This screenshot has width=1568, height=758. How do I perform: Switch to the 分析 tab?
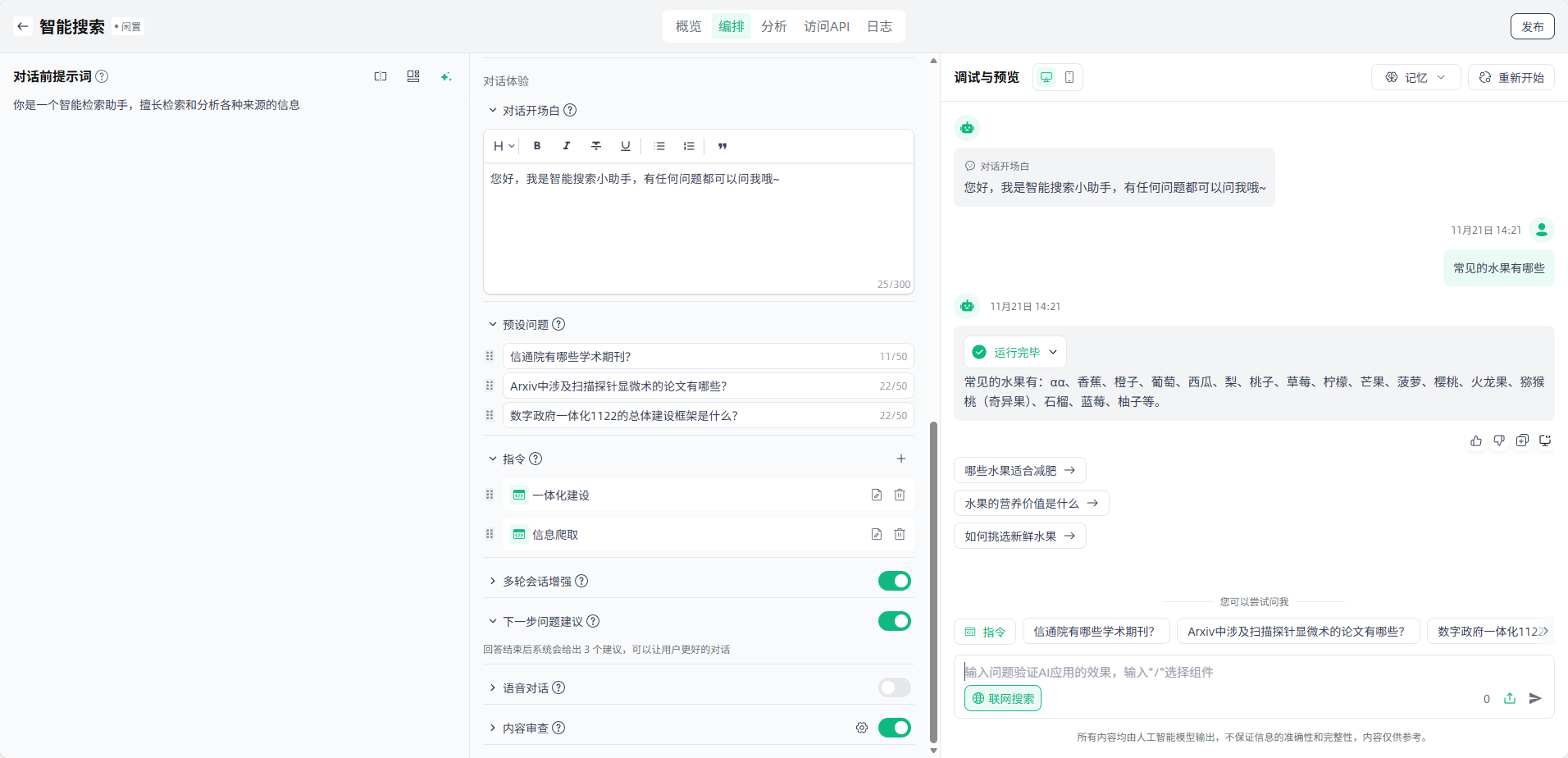point(773,26)
